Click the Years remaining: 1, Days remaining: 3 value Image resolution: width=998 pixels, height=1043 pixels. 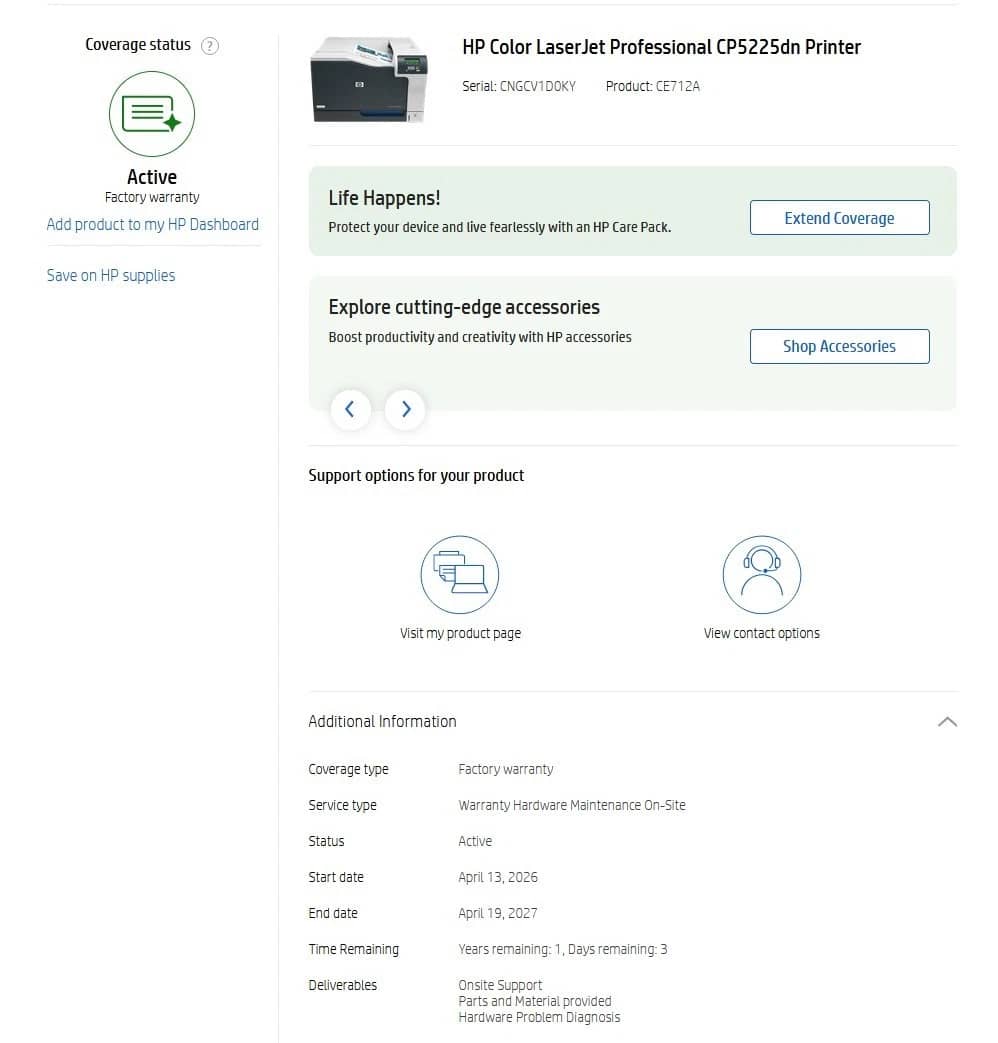[562, 949]
